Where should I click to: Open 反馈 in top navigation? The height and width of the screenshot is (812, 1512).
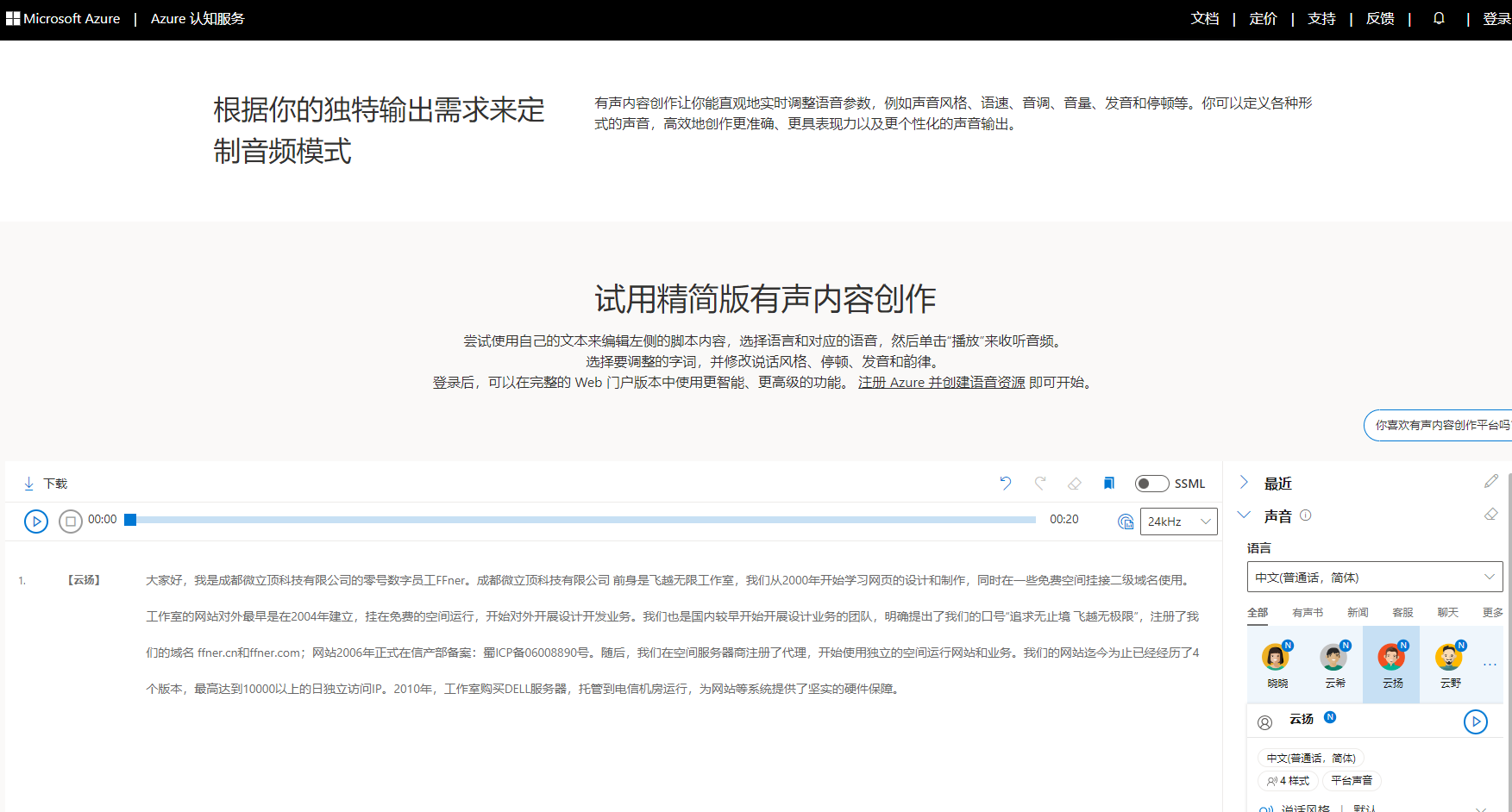tap(1380, 18)
